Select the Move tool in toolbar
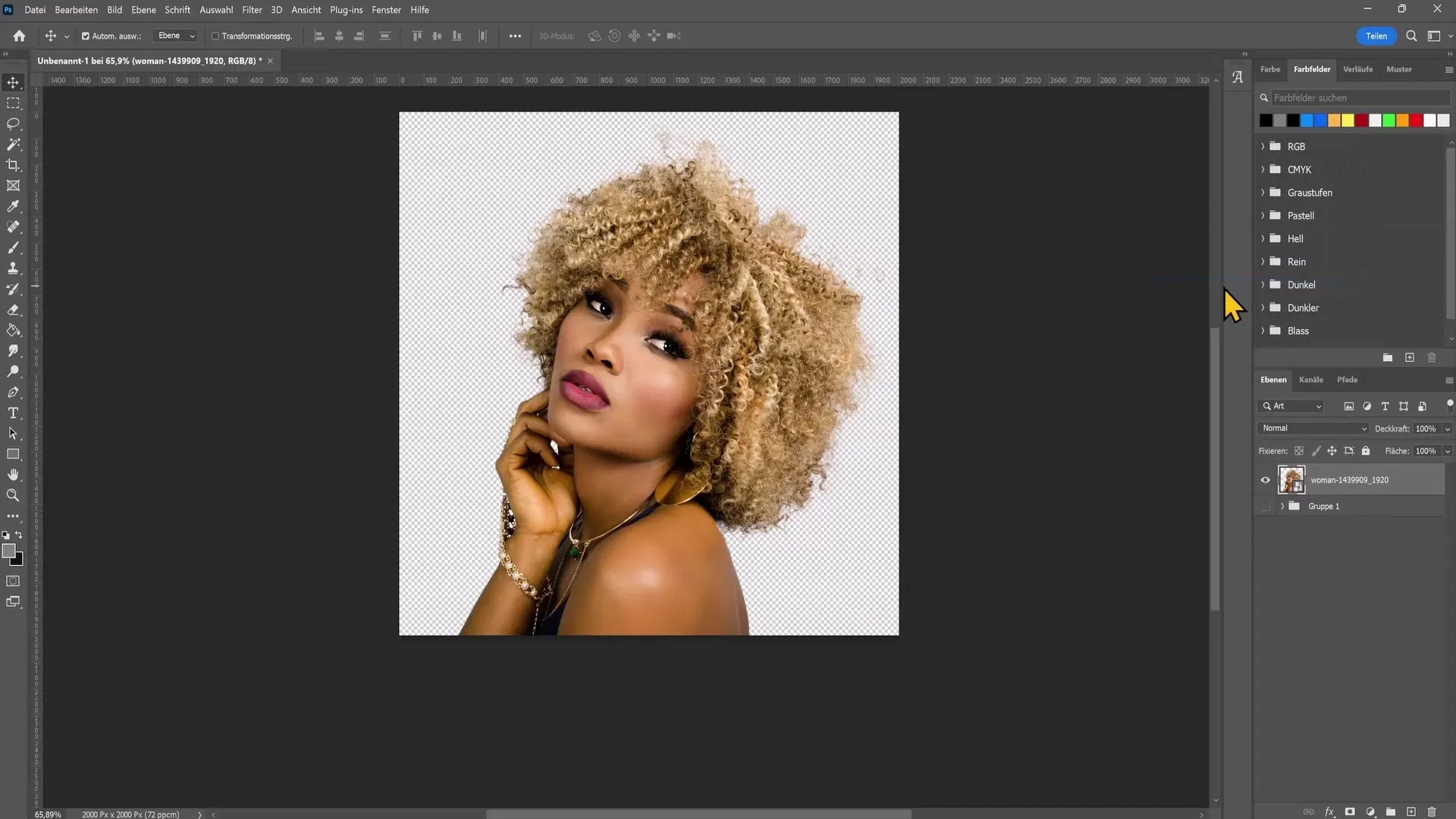1456x819 pixels. pyautogui.click(x=14, y=82)
